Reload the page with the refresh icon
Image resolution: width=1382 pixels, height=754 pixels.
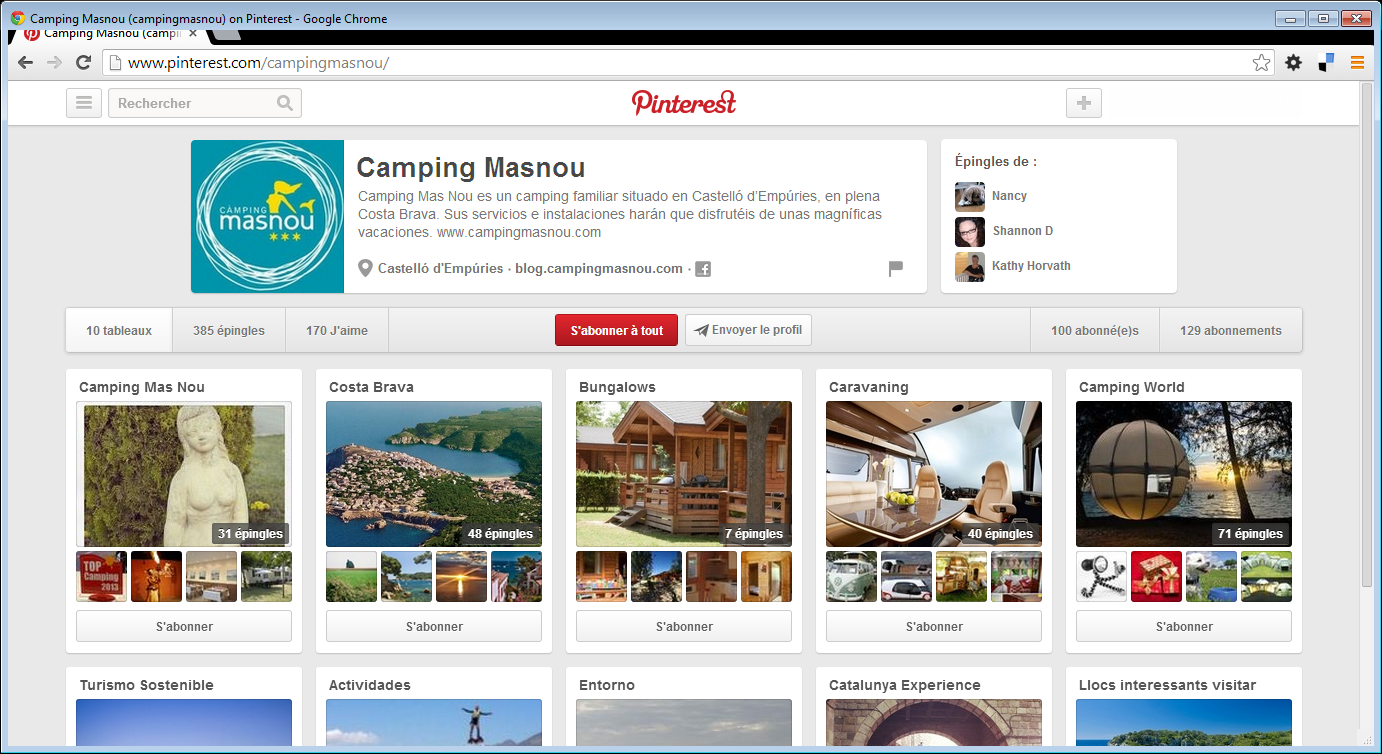[84, 63]
